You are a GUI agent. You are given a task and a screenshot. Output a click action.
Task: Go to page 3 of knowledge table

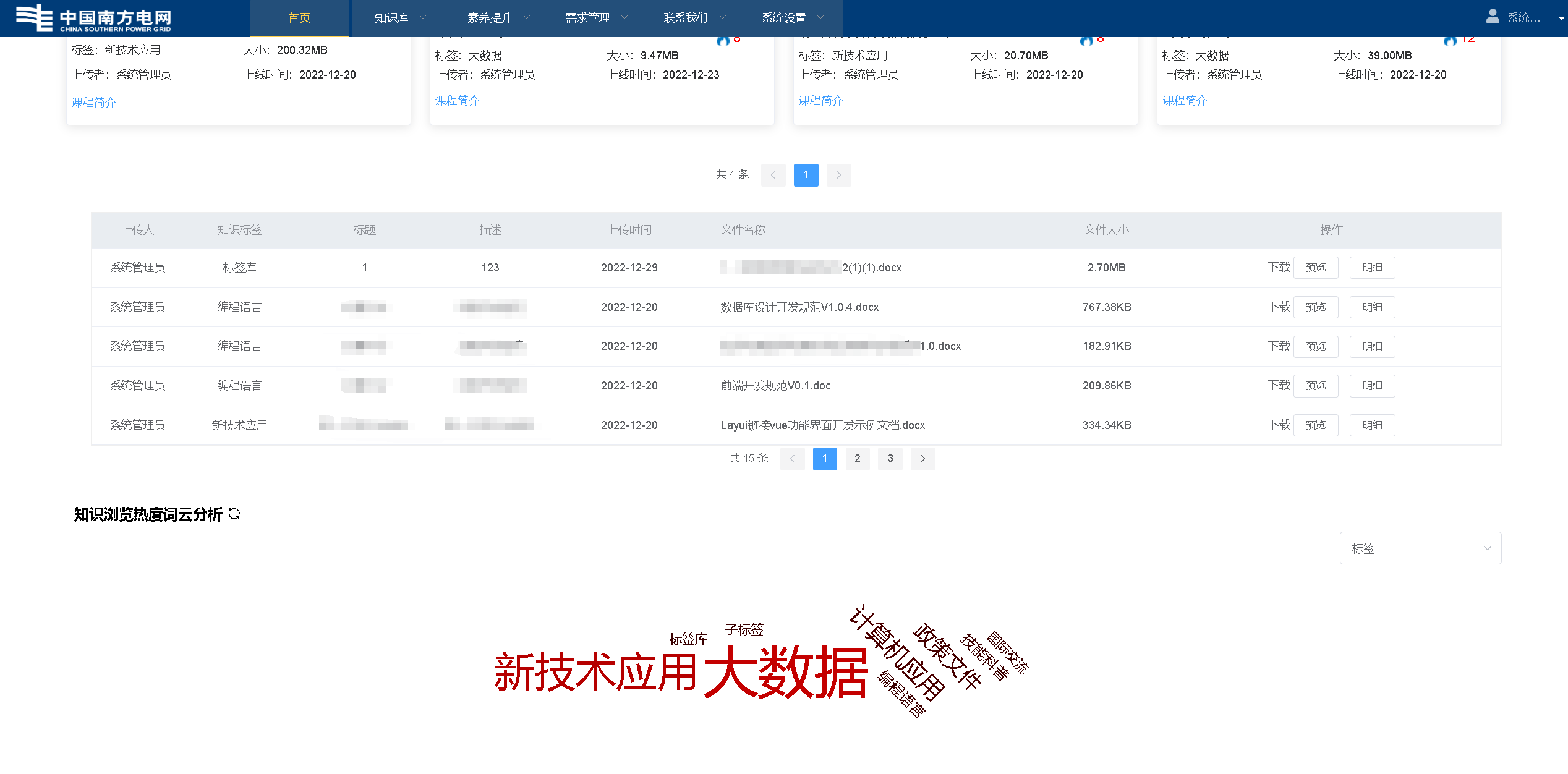[x=890, y=459]
